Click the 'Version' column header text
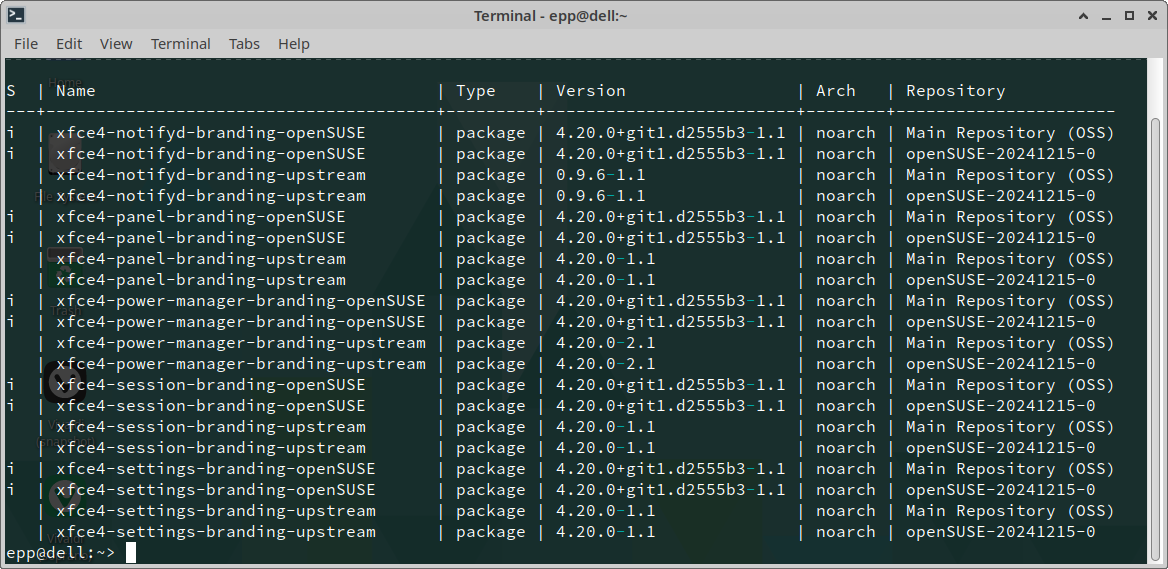The height and width of the screenshot is (569, 1168). (x=591, y=91)
